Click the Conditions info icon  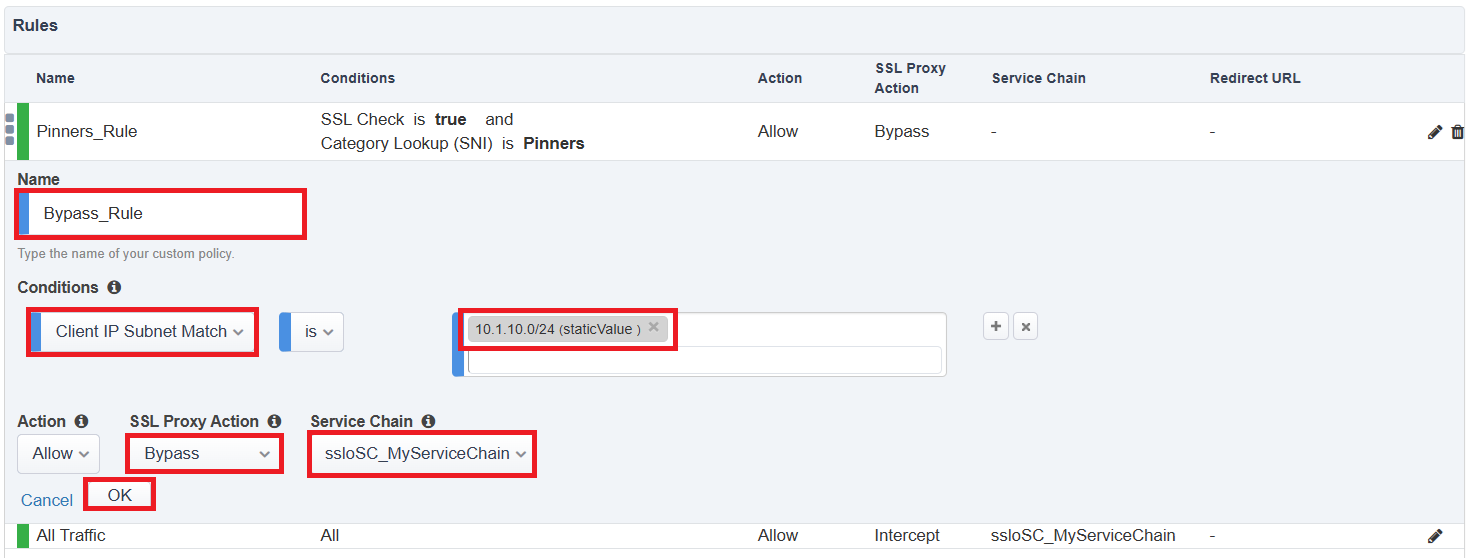point(114,287)
